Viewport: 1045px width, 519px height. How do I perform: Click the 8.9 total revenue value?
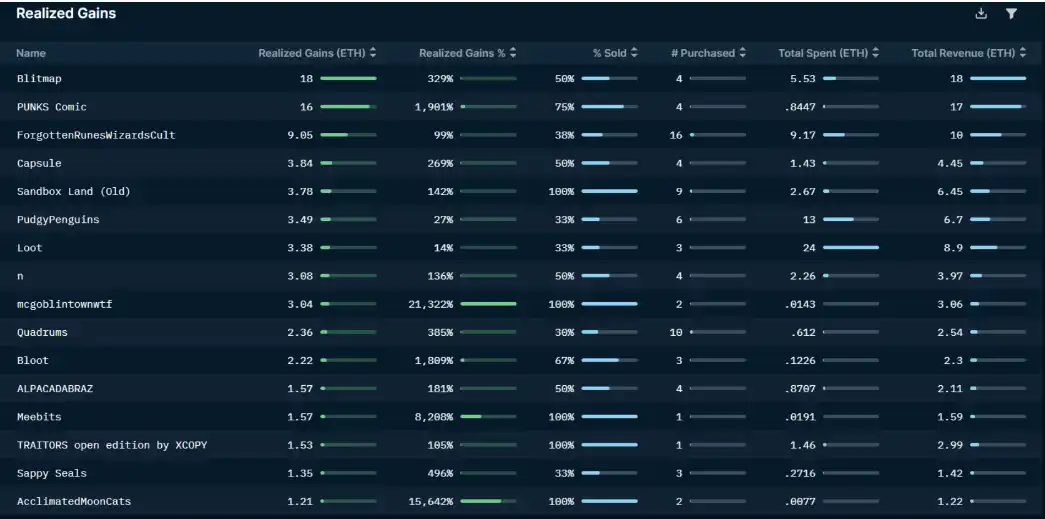click(954, 248)
